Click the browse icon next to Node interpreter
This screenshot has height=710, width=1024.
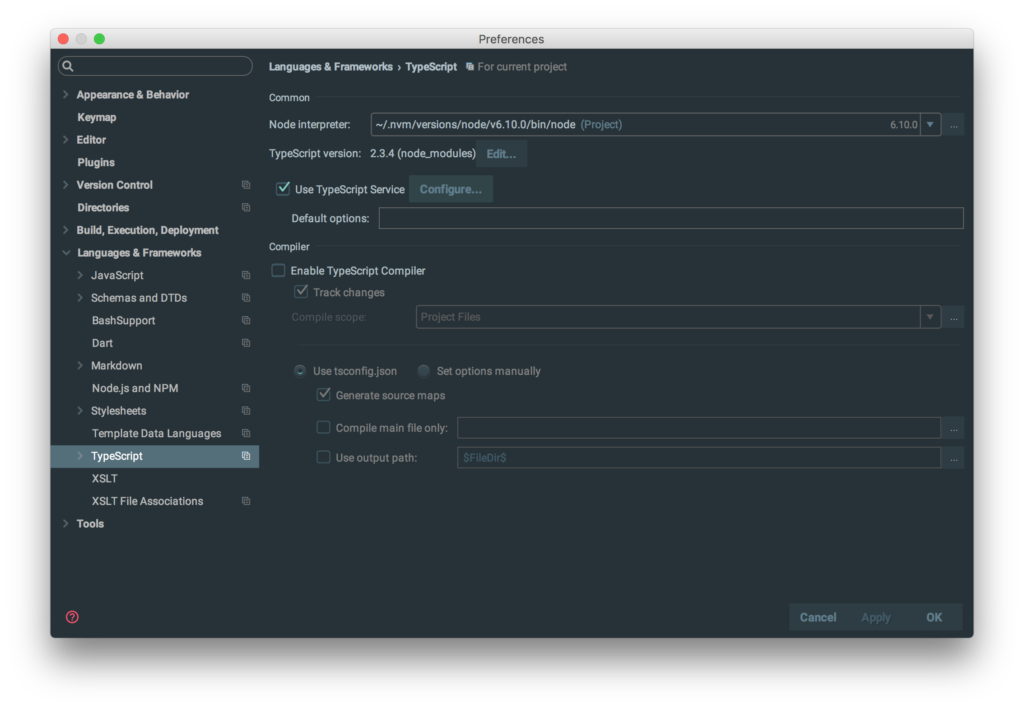(953, 125)
